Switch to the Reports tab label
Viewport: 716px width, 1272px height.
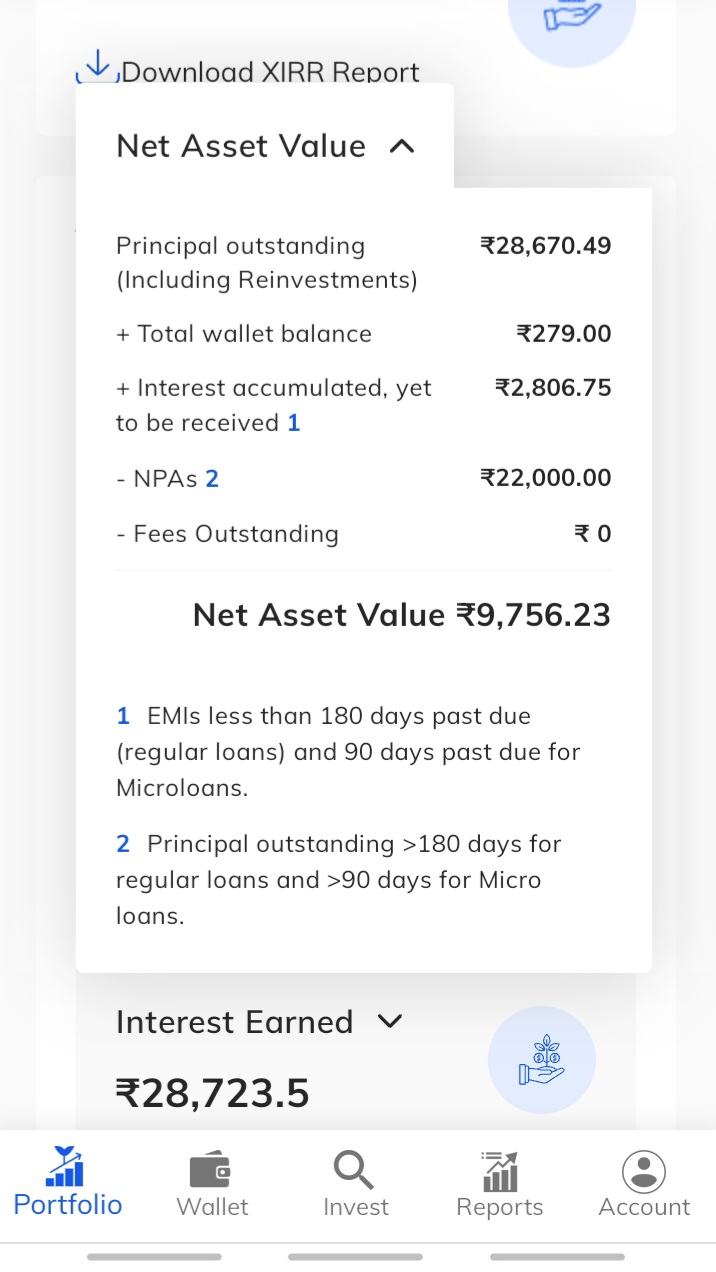499,1207
